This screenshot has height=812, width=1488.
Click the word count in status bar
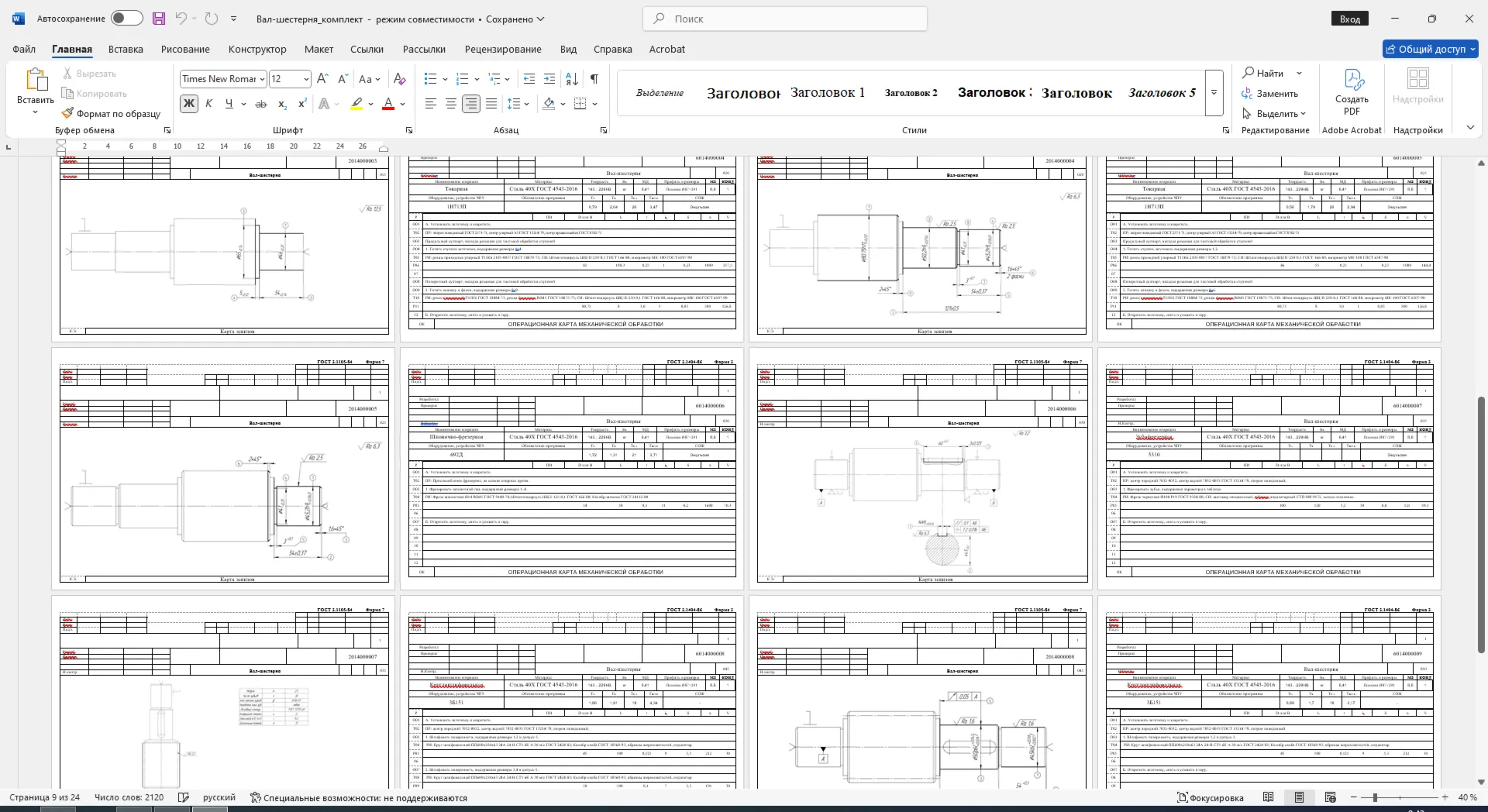129,797
